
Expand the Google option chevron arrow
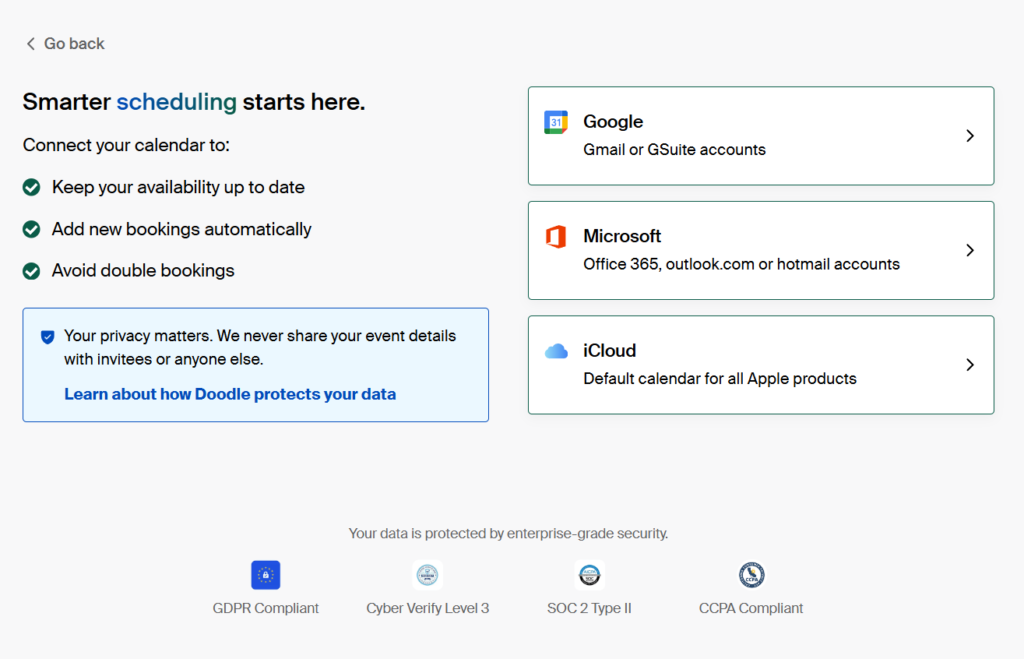[x=969, y=136]
